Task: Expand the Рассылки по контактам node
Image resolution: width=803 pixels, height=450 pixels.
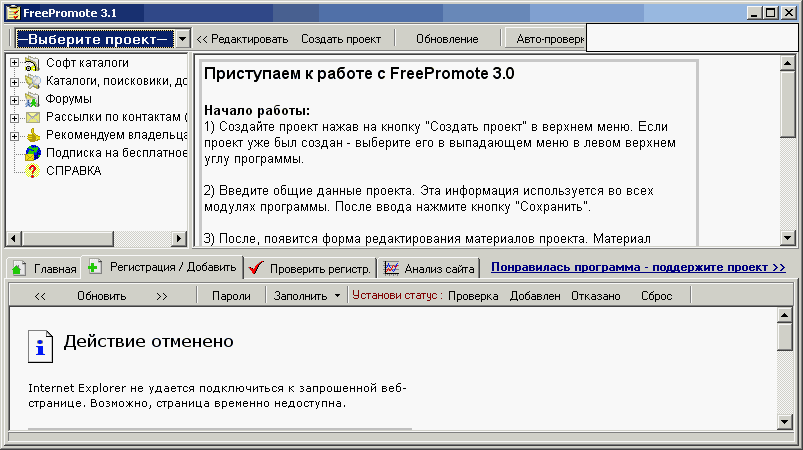Action: pyautogui.click(x=14, y=117)
